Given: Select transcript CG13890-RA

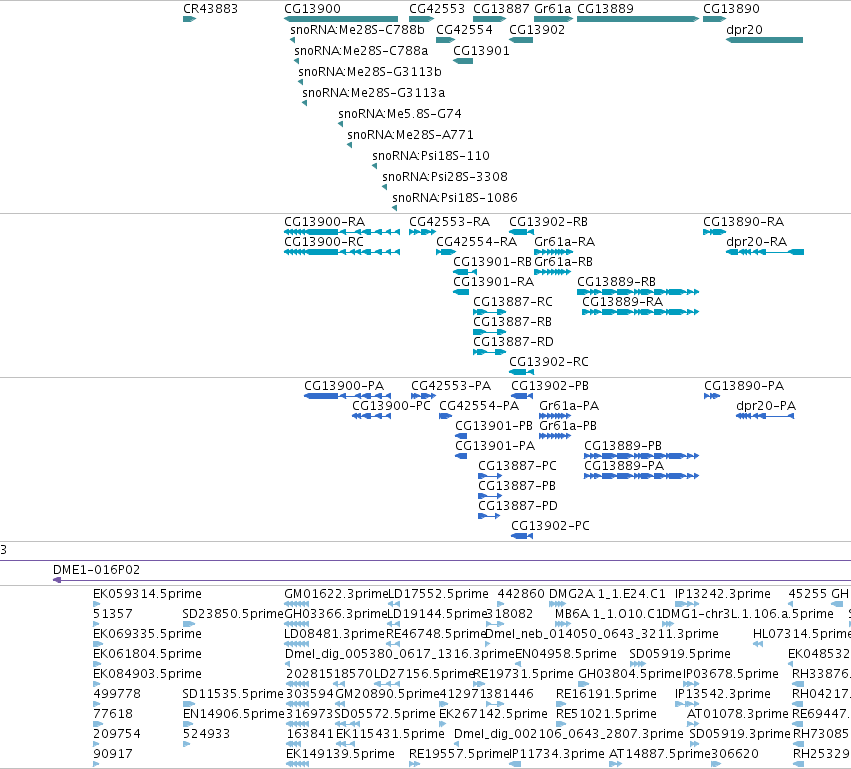Looking at the screenshot, I should [x=744, y=222].
